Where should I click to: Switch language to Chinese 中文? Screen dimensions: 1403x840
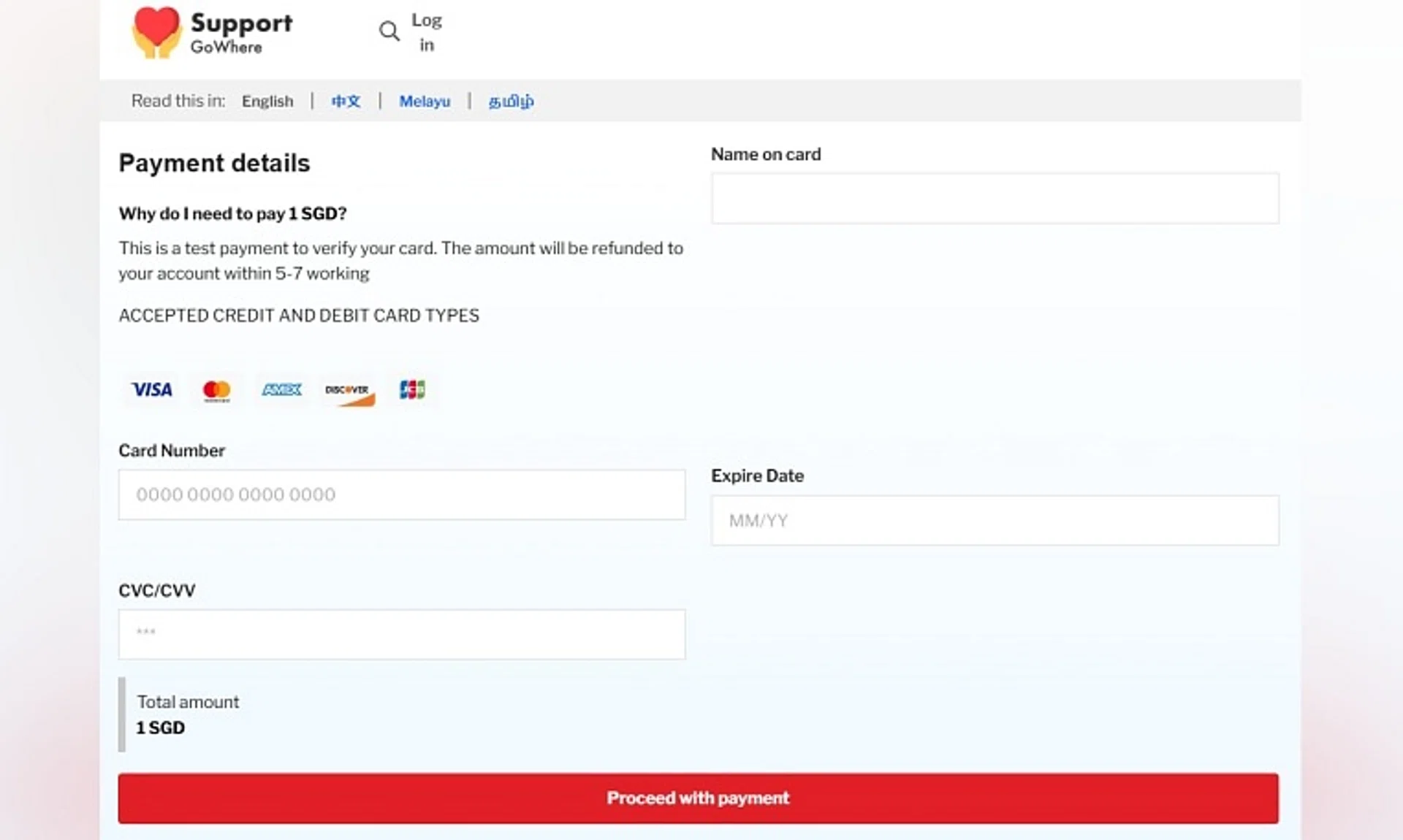coord(346,102)
